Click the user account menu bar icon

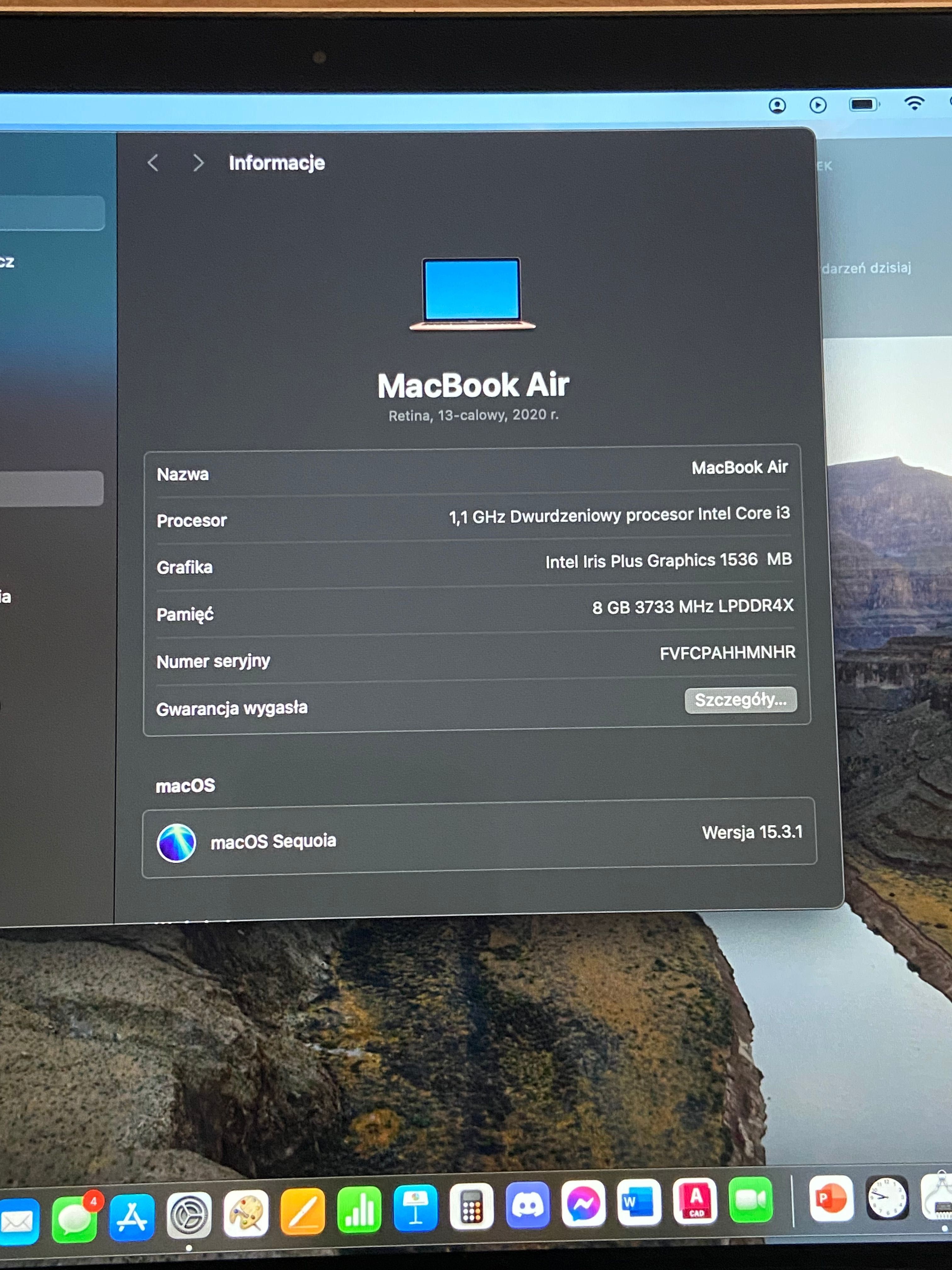tap(777, 106)
